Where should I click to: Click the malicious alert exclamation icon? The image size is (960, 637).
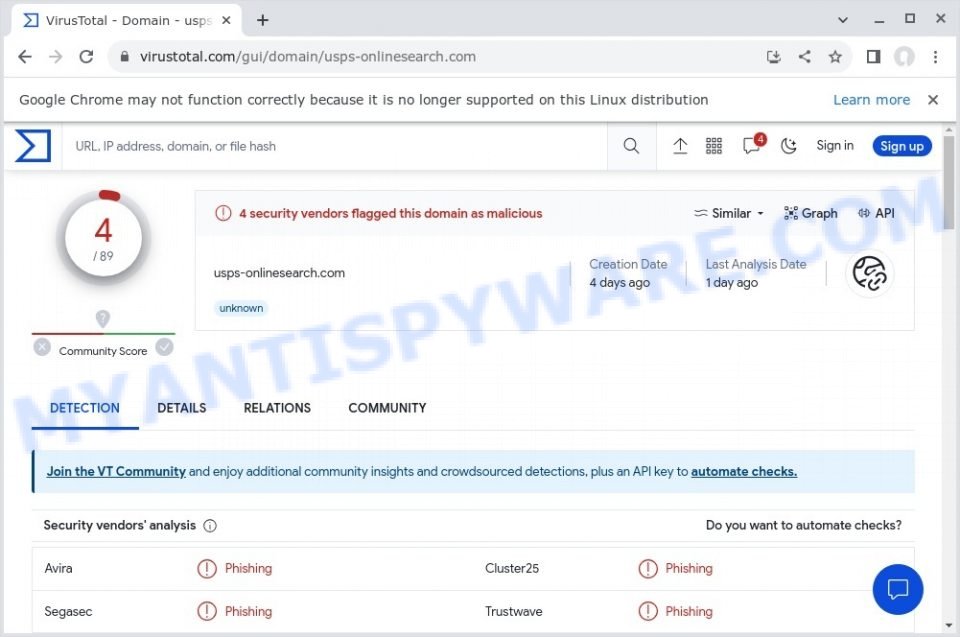(223, 213)
